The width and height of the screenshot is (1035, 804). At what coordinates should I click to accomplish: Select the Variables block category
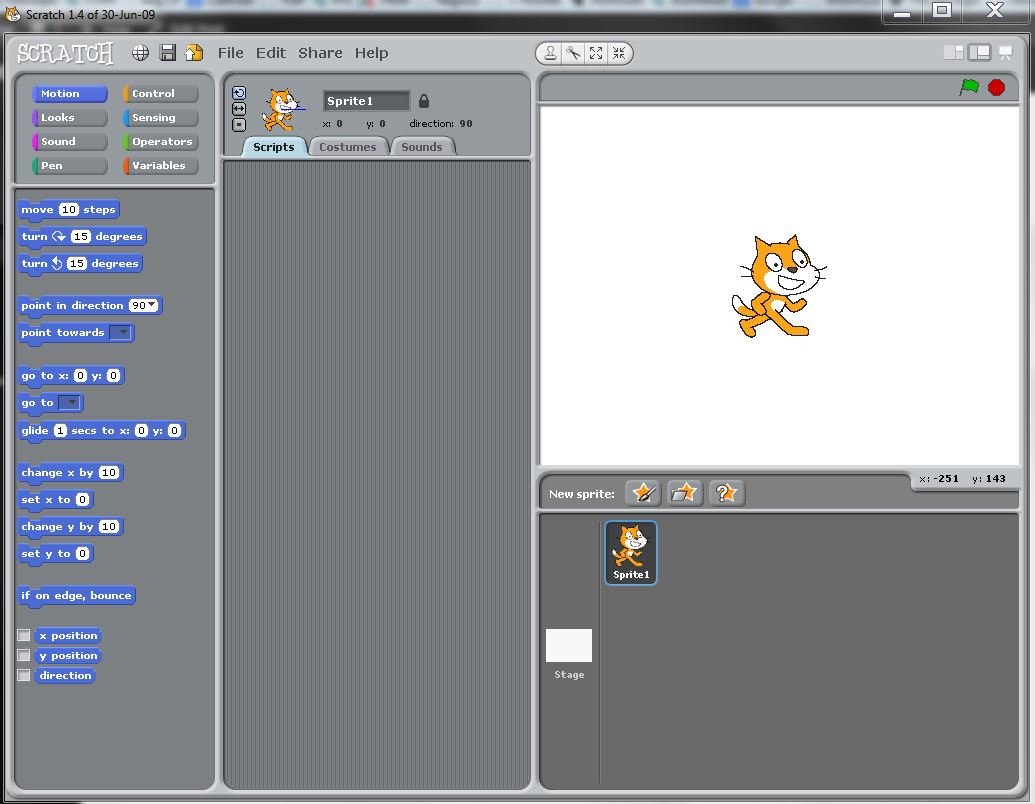pyautogui.click(x=160, y=165)
